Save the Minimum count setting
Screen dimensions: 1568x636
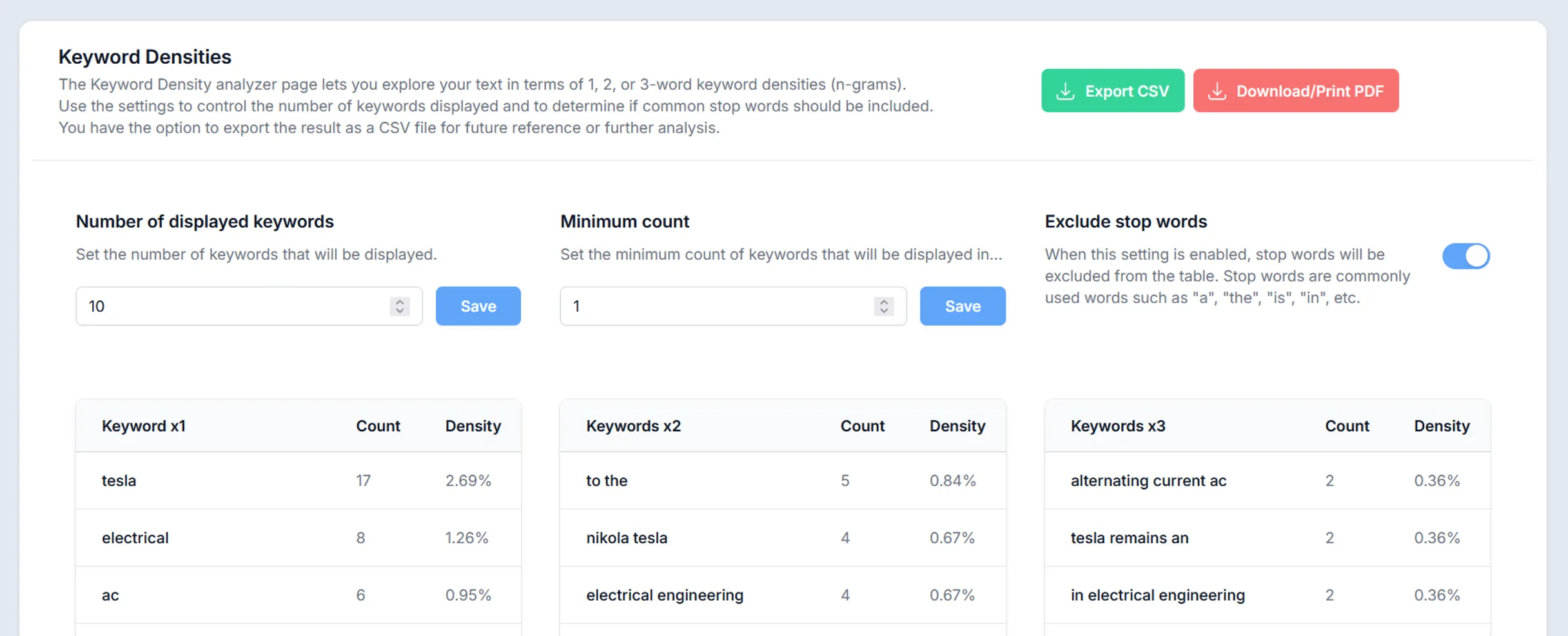[963, 306]
